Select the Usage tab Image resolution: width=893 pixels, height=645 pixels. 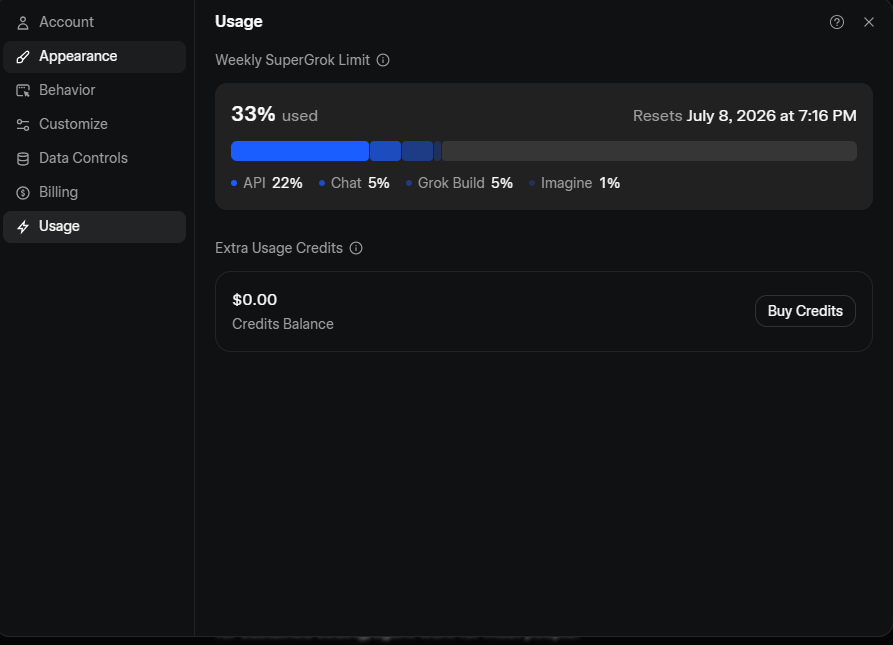point(95,227)
